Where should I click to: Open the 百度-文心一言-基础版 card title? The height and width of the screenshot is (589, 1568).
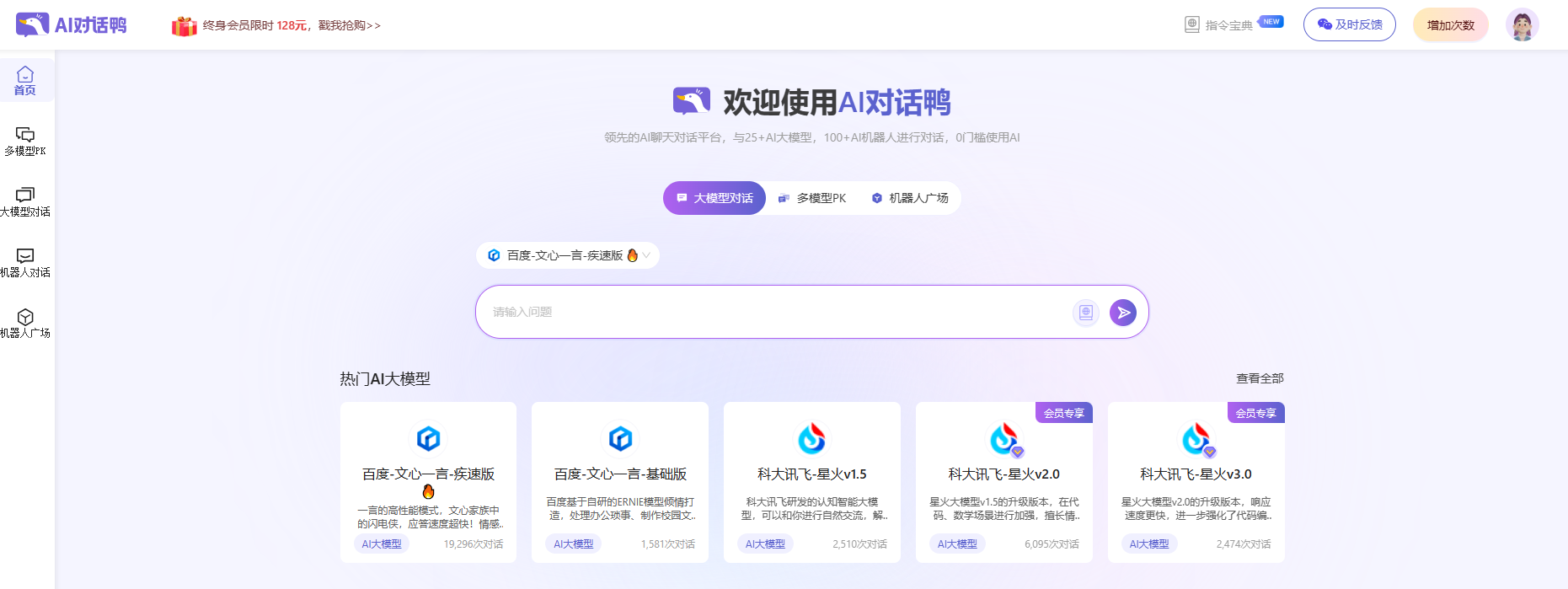tap(620, 474)
